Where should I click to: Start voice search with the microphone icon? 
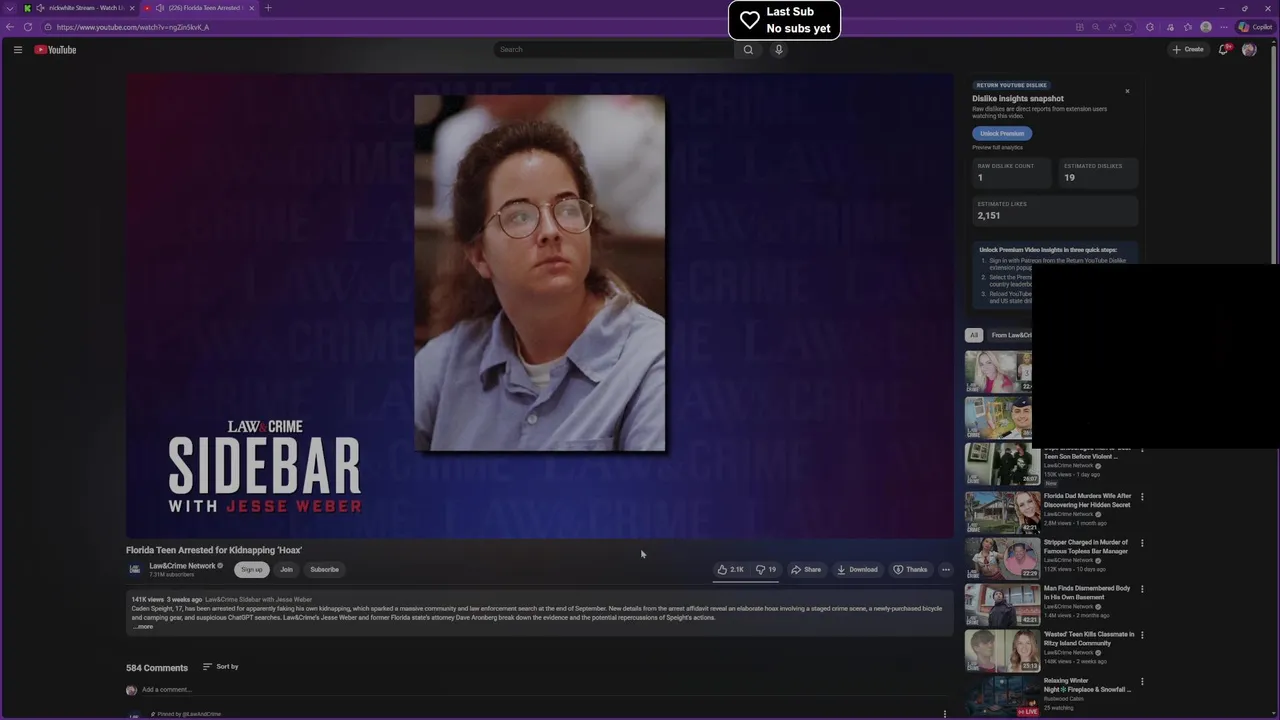tap(779, 49)
